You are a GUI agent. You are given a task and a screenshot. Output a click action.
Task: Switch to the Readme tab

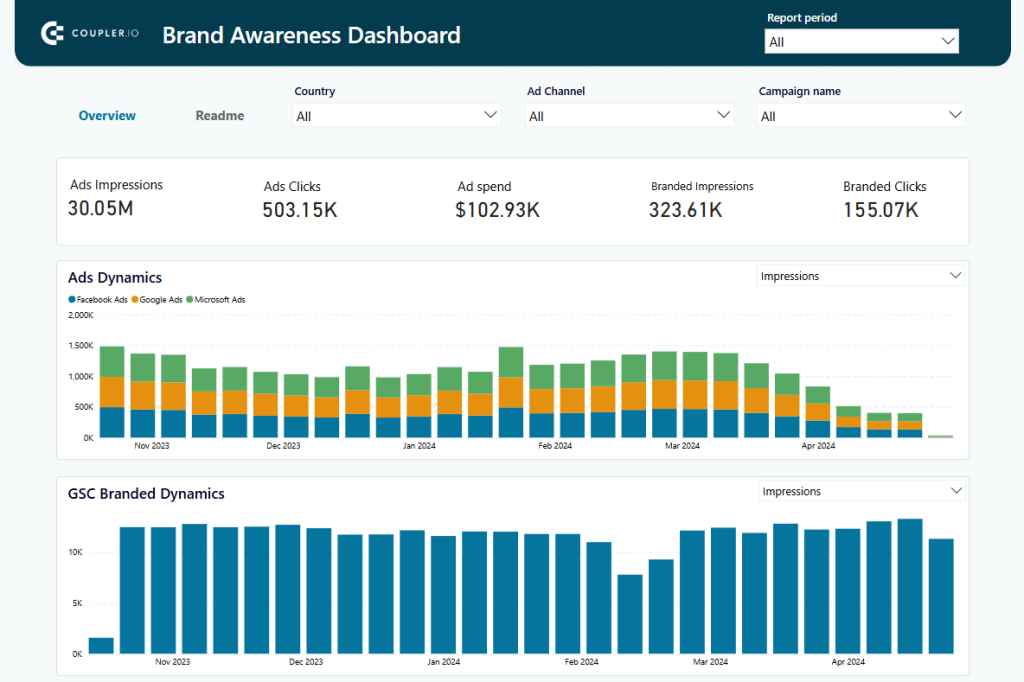219,116
